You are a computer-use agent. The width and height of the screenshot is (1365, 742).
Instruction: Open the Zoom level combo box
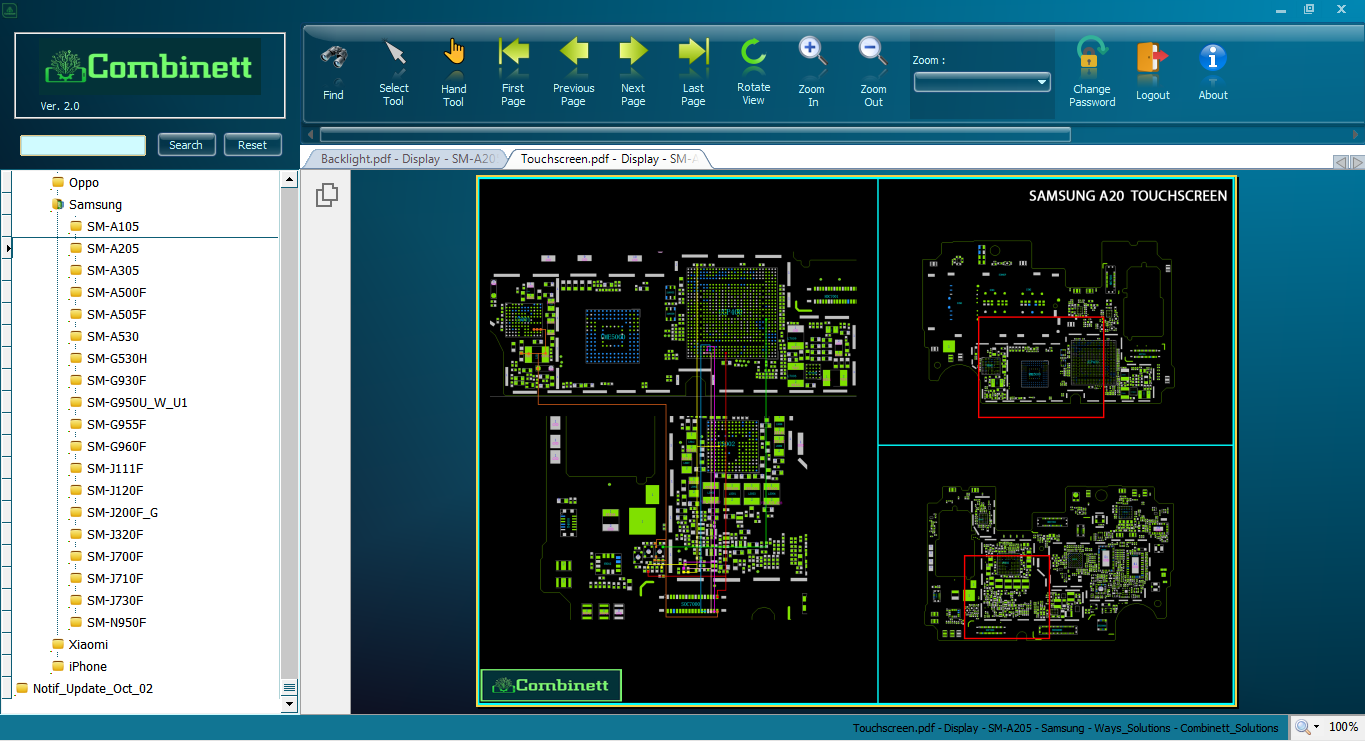coord(982,82)
